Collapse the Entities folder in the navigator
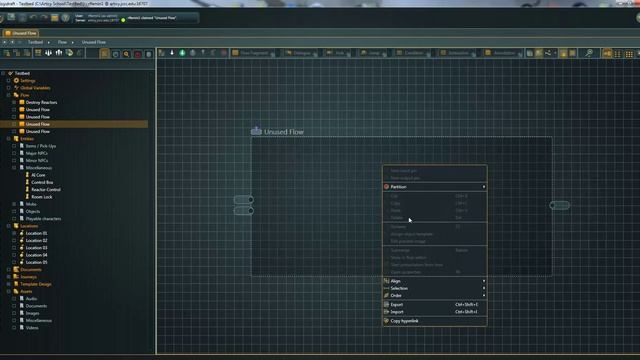The image size is (640, 360). tap(9, 139)
